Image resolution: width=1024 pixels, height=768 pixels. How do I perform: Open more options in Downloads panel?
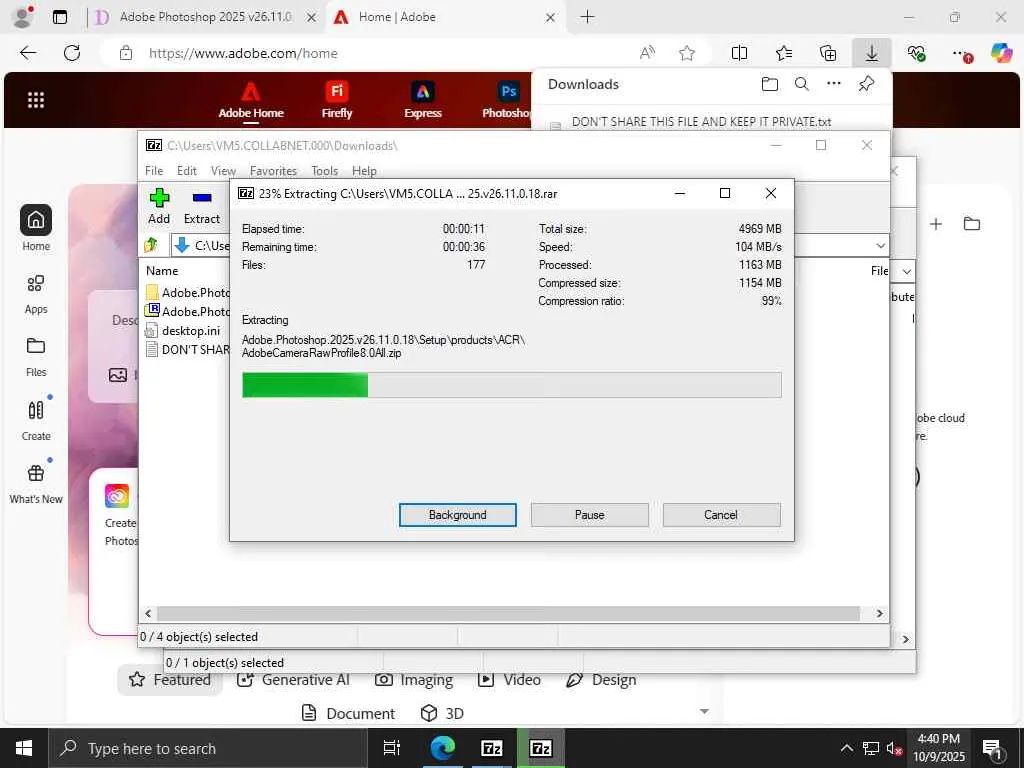[x=834, y=84]
